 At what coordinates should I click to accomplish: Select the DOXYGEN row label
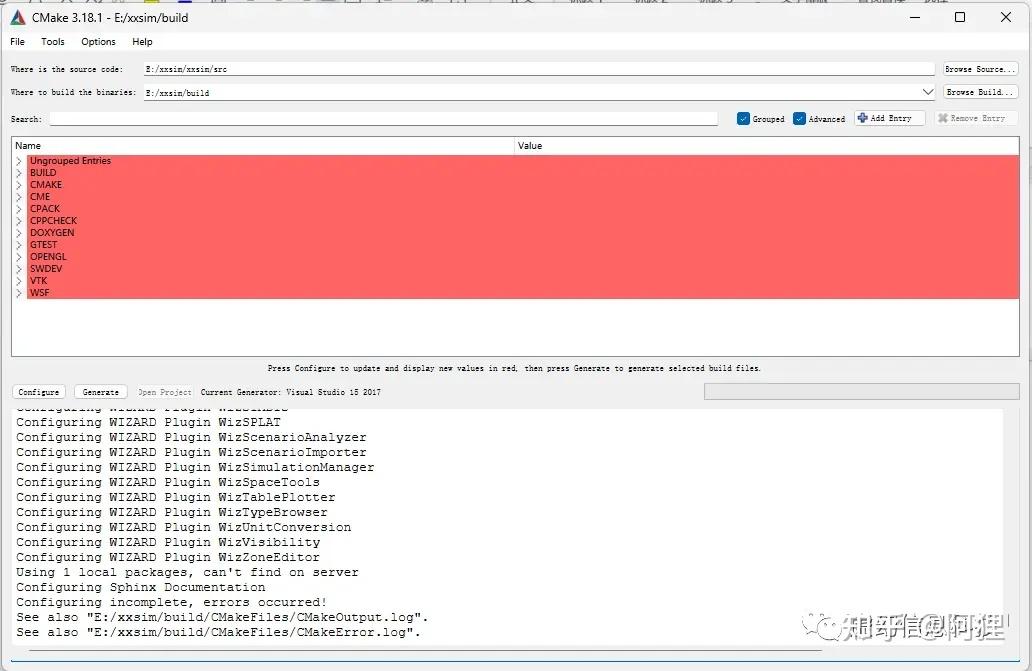(x=52, y=233)
